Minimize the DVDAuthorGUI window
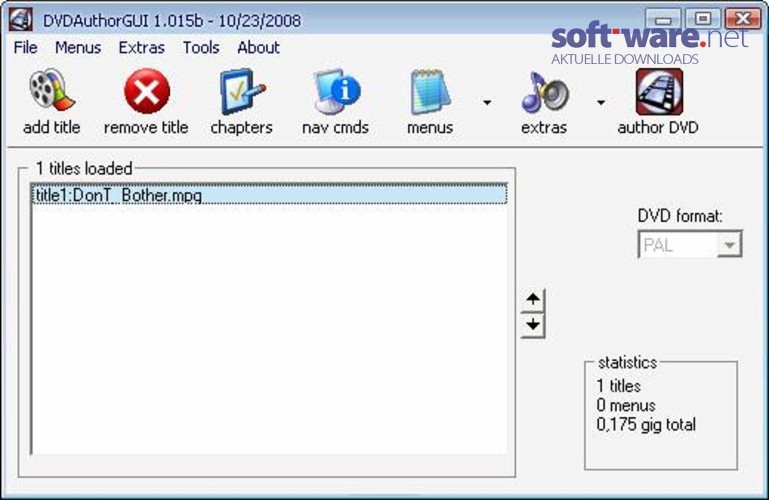The height and width of the screenshot is (500, 769). pyautogui.click(x=663, y=20)
